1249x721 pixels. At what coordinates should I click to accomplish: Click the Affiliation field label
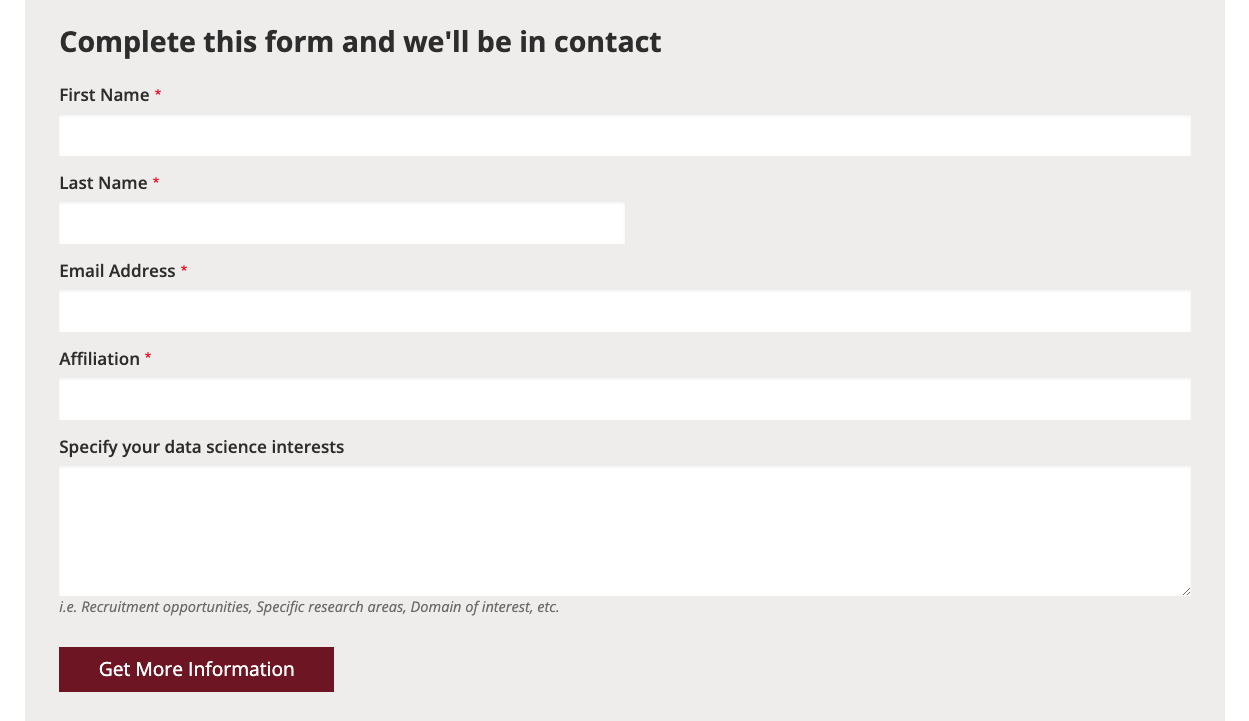[99, 359]
